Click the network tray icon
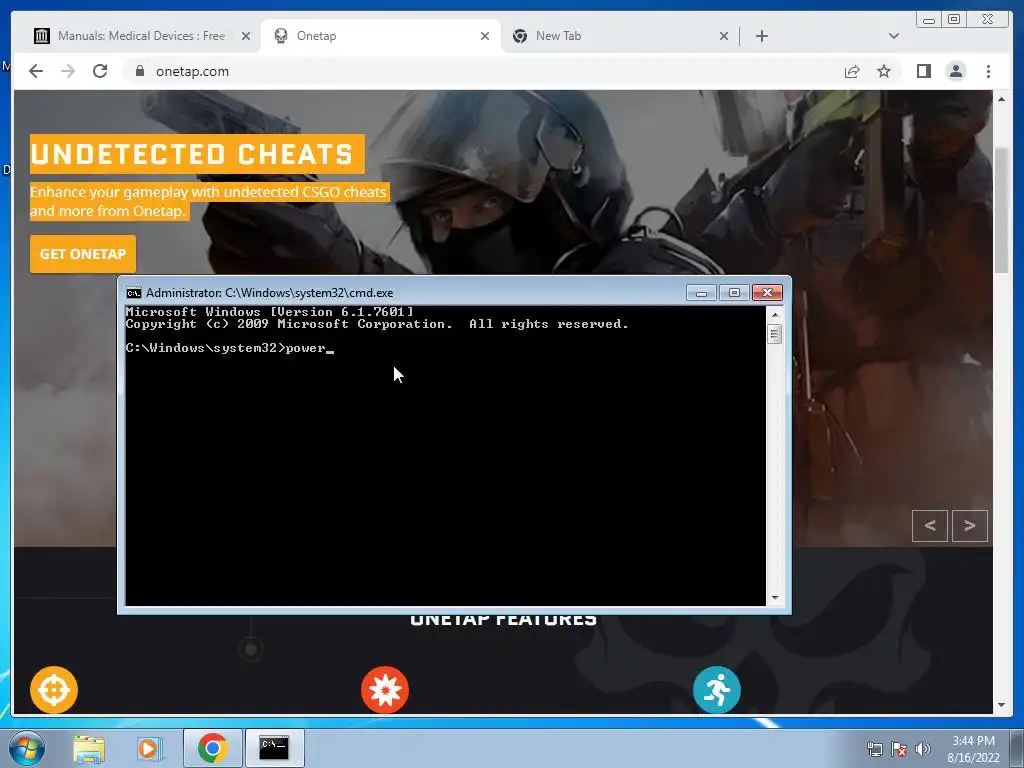Screen dimensions: 1024x768 874,749
